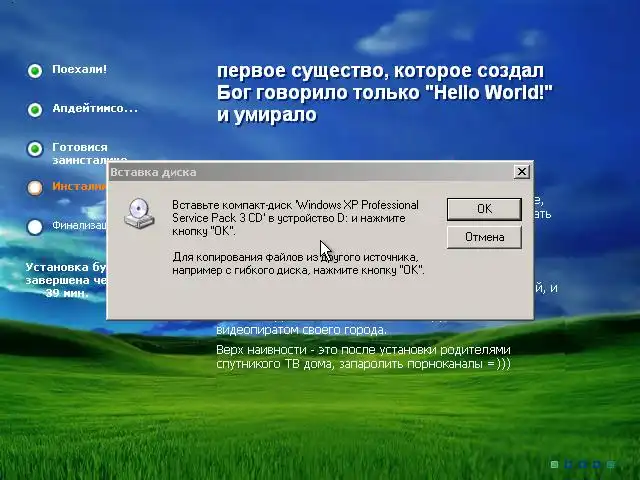Click the Отмена button
640x480 pixels.
[x=484, y=237]
